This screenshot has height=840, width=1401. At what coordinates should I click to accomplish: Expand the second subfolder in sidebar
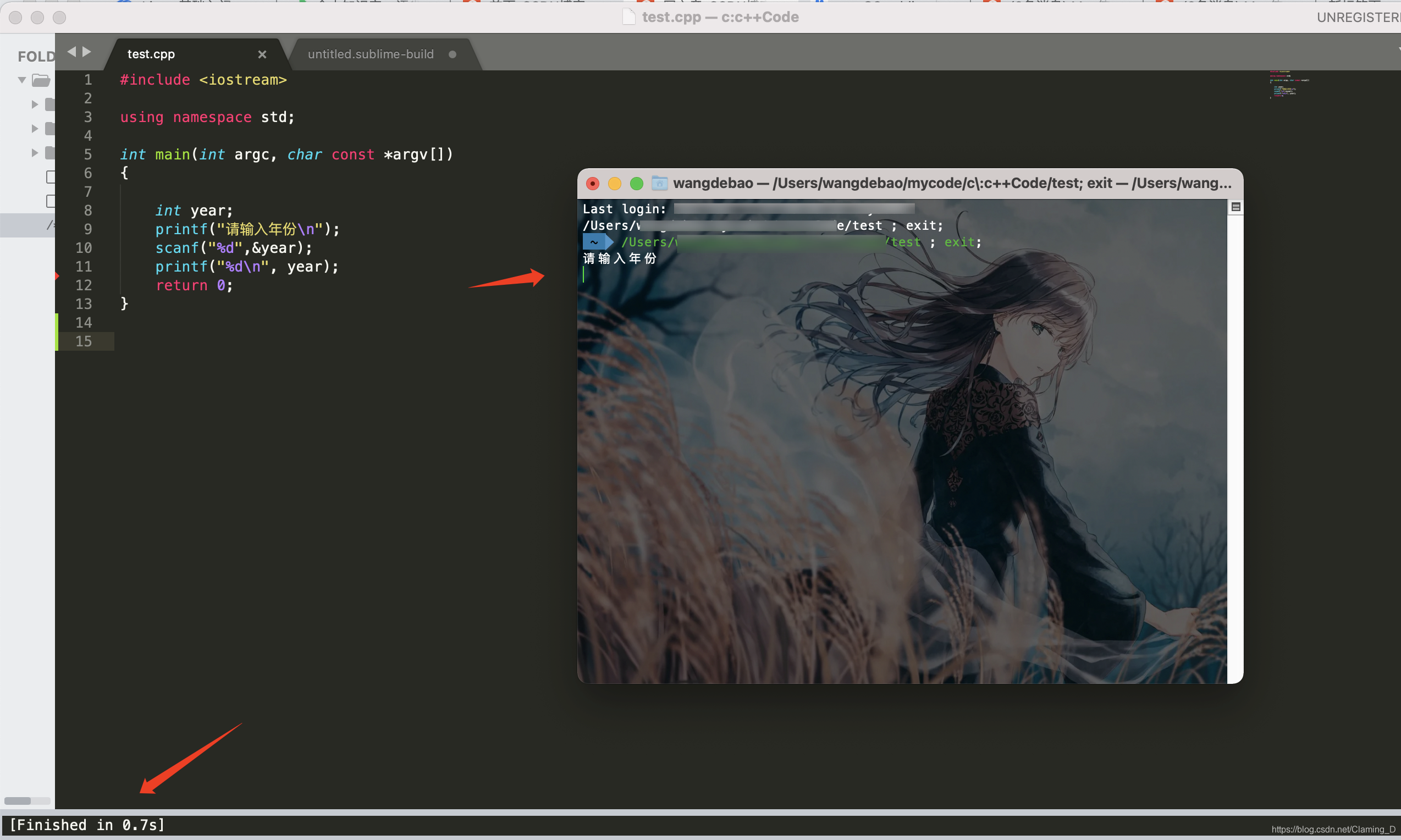pos(35,129)
